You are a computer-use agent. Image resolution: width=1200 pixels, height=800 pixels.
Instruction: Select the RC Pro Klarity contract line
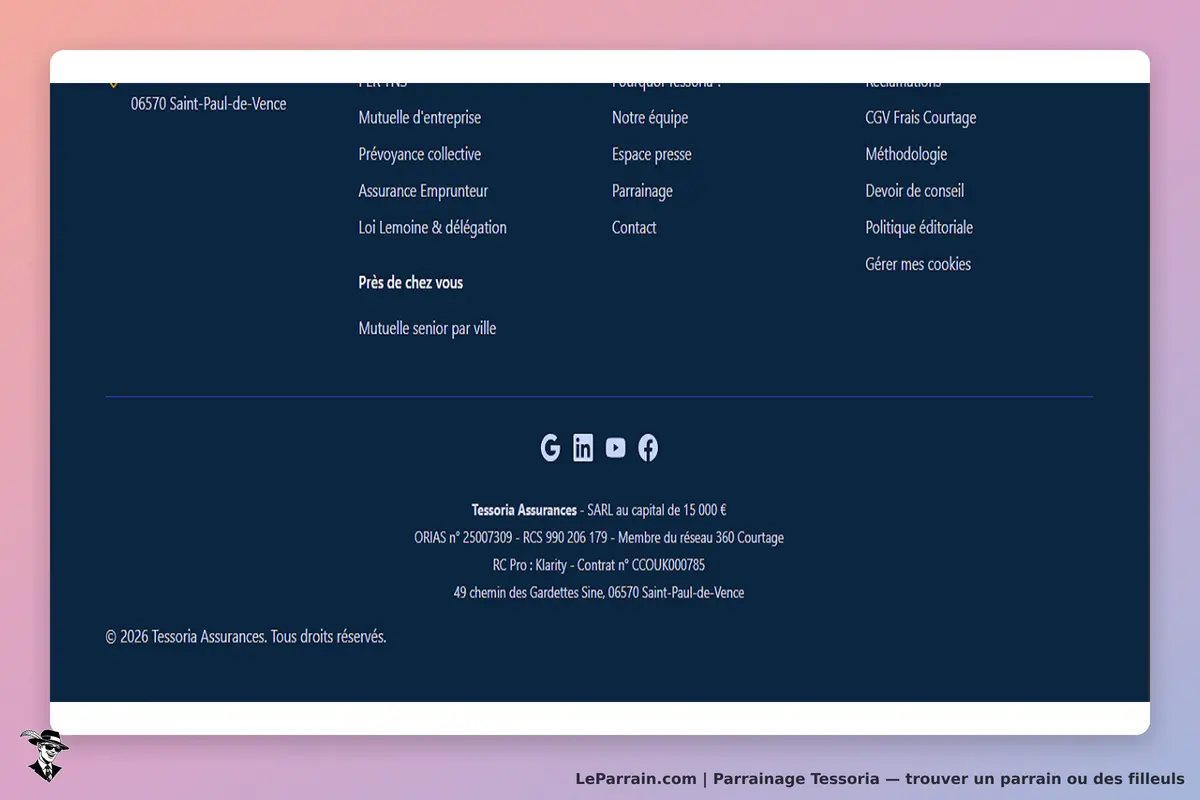coord(599,565)
